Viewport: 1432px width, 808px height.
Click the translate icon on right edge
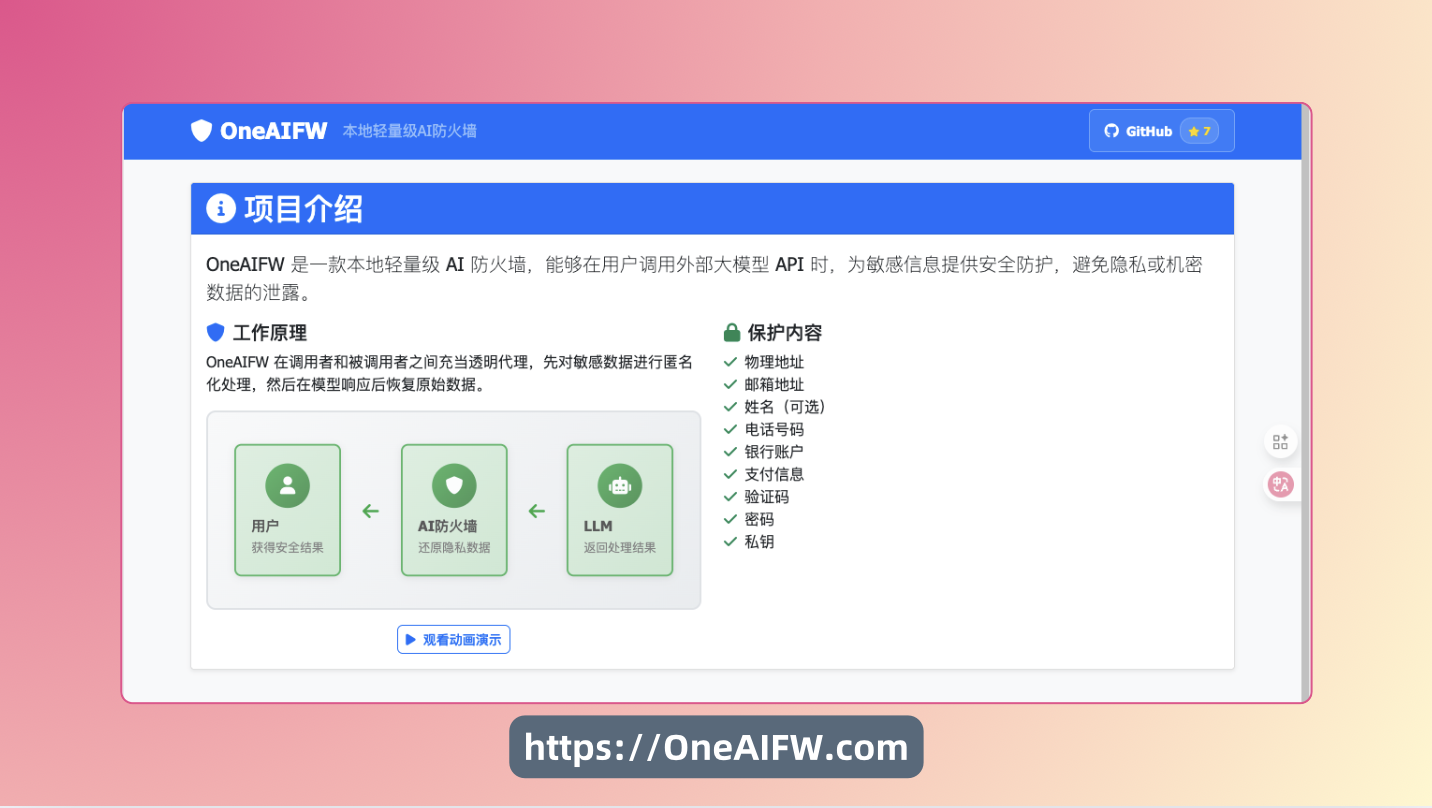click(1281, 484)
